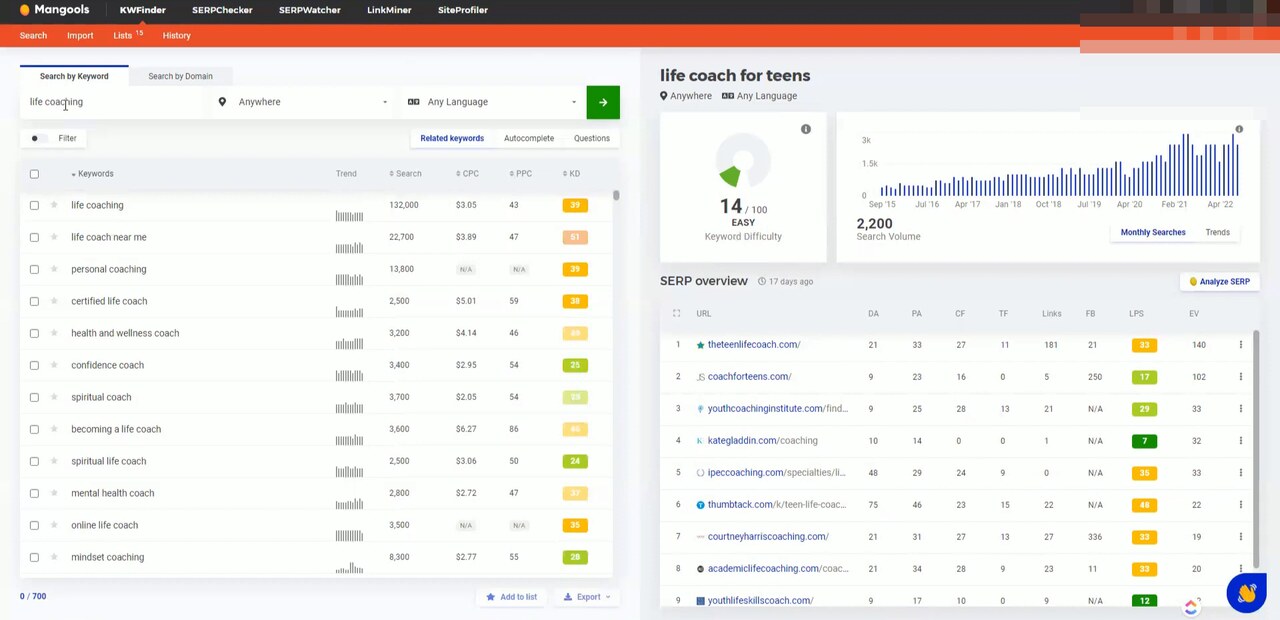Toggle the Filter switch
Screen dimensions: 1280x620
click(37, 138)
